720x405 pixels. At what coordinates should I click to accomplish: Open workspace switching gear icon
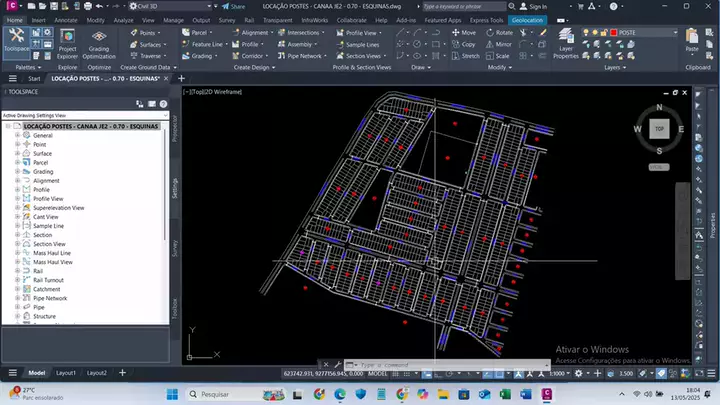(579, 374)
